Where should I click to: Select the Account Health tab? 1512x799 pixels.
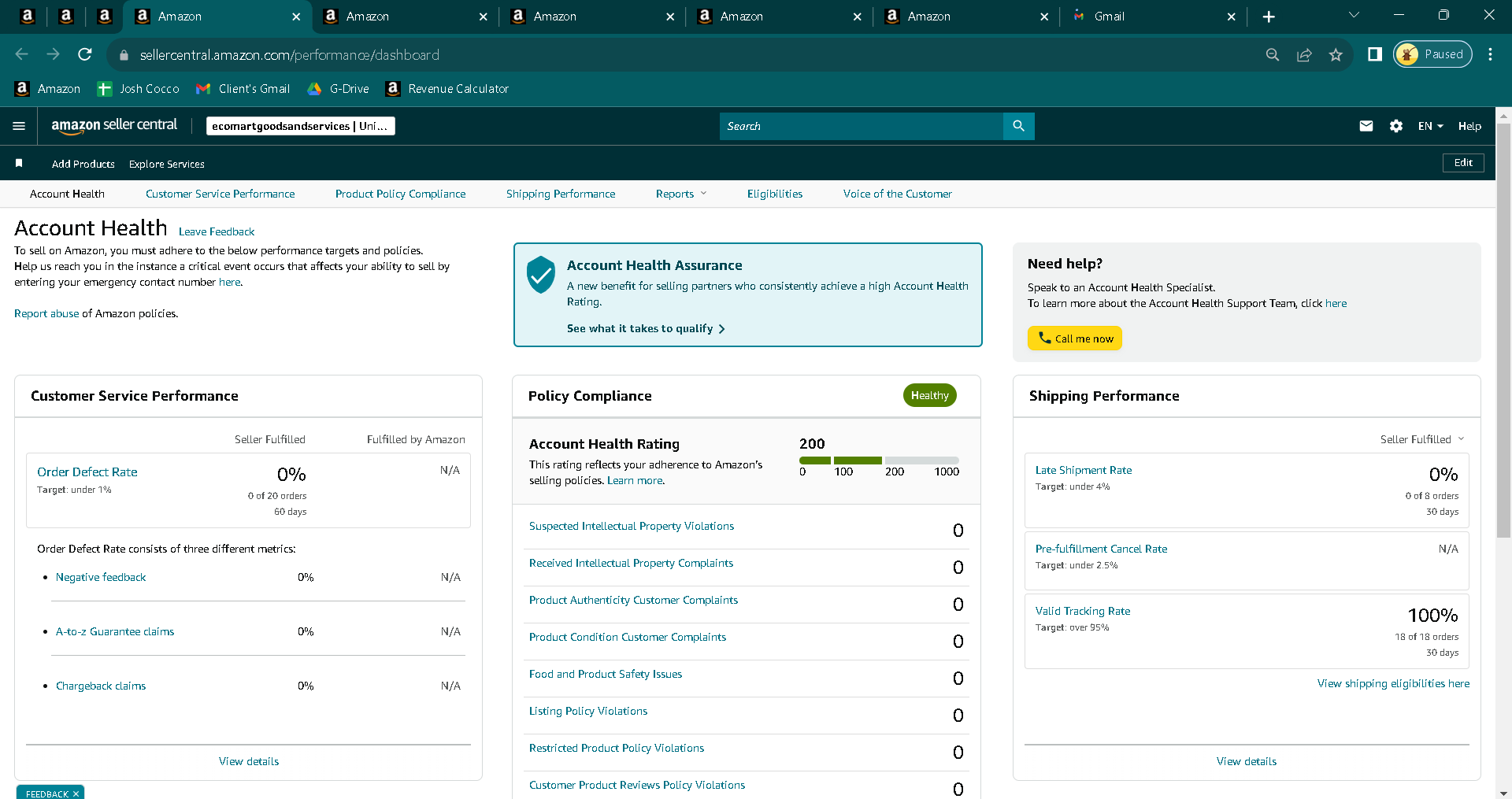click(x=67, y=194)
